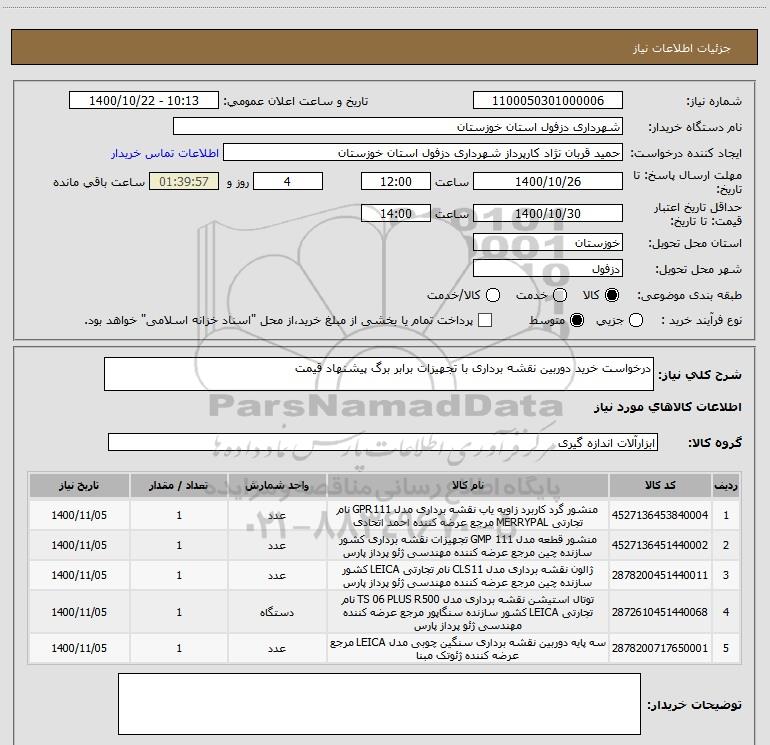Open the اطلاعات تماس خریدار link
This screenshot has height=745, width=770.
click(165, 153)
